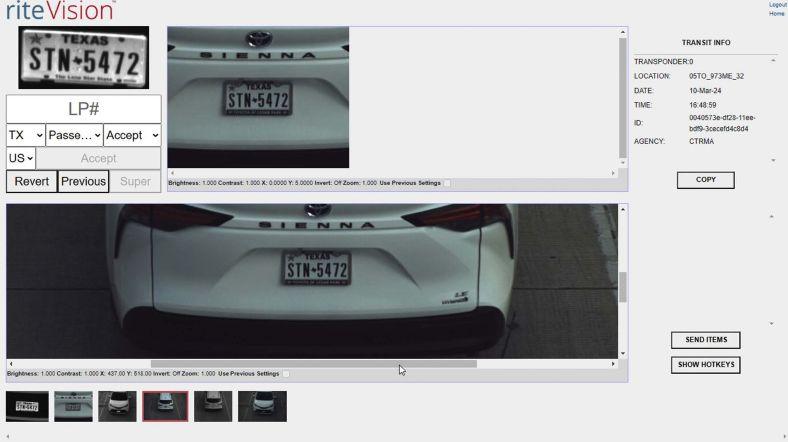Click the top image scroll-left arrow
Image resolution: width=788 pixels, height=442 pixels.
pyautogui.click(x=172, y=173)
